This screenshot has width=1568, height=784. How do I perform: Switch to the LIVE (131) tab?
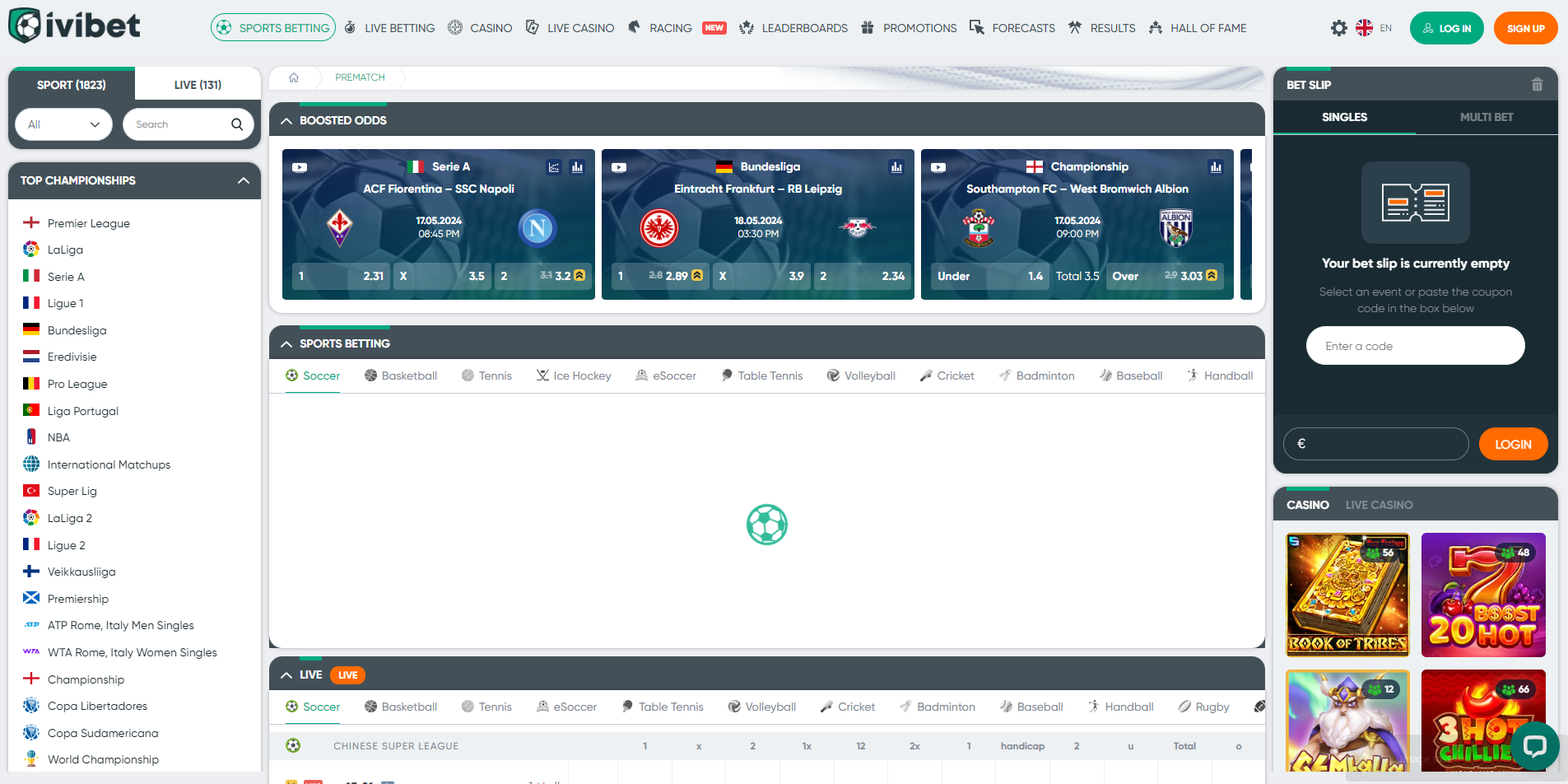pyautogui.click(x=198, y=85)
